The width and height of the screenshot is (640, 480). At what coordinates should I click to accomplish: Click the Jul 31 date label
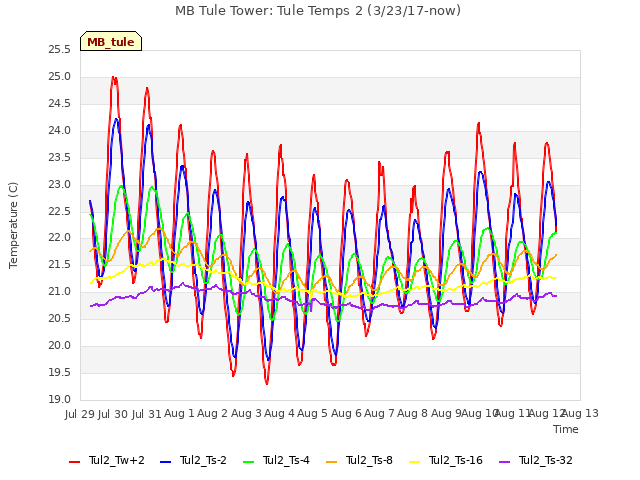pos(147,414)
